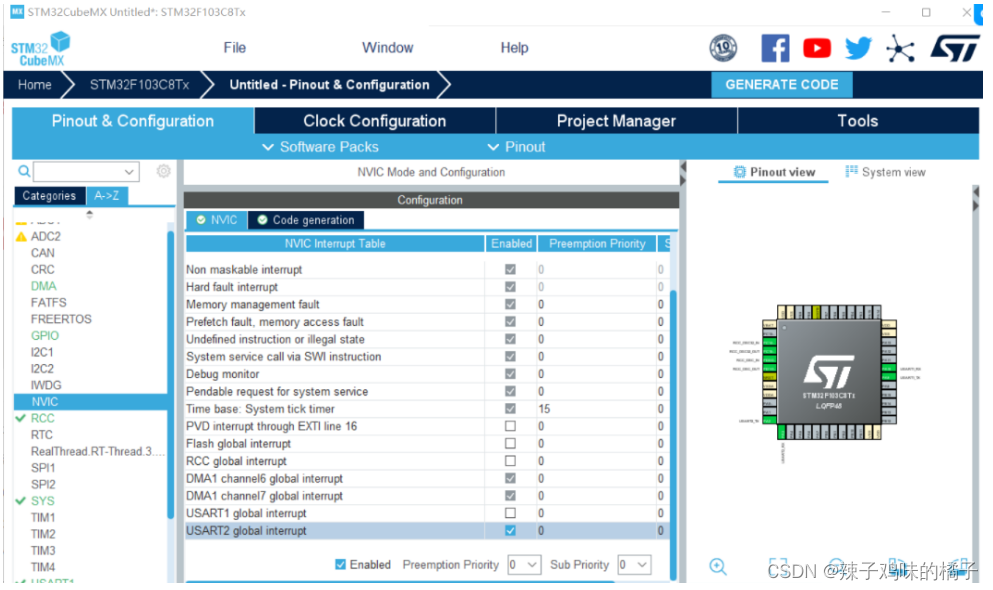Open the Code generation tab
The width and height of the screenshot is (993, 590).
point(307,220)
